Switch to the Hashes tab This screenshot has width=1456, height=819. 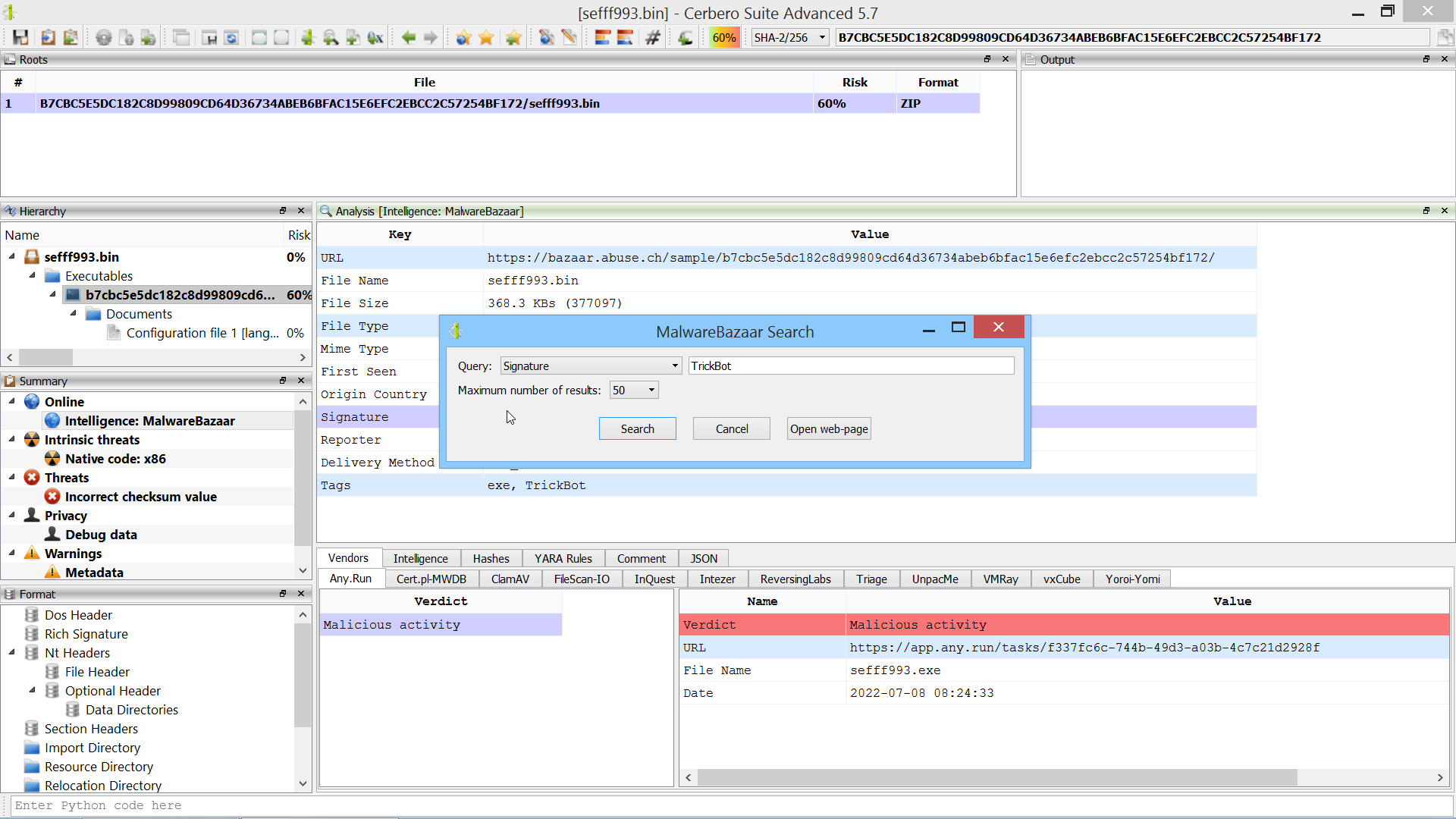[x=491, y=558]
